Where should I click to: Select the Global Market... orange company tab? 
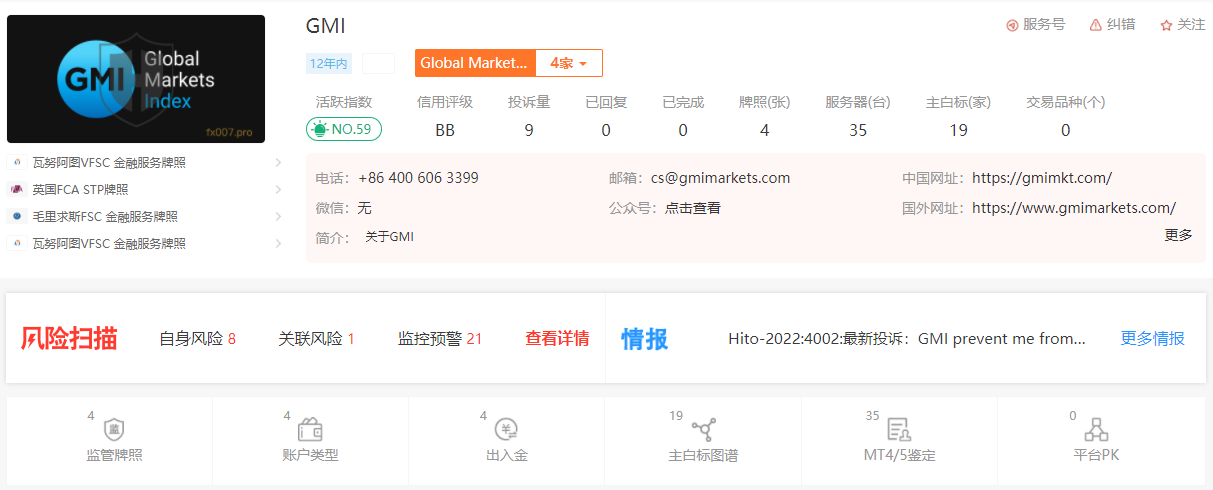click(475, 63)
